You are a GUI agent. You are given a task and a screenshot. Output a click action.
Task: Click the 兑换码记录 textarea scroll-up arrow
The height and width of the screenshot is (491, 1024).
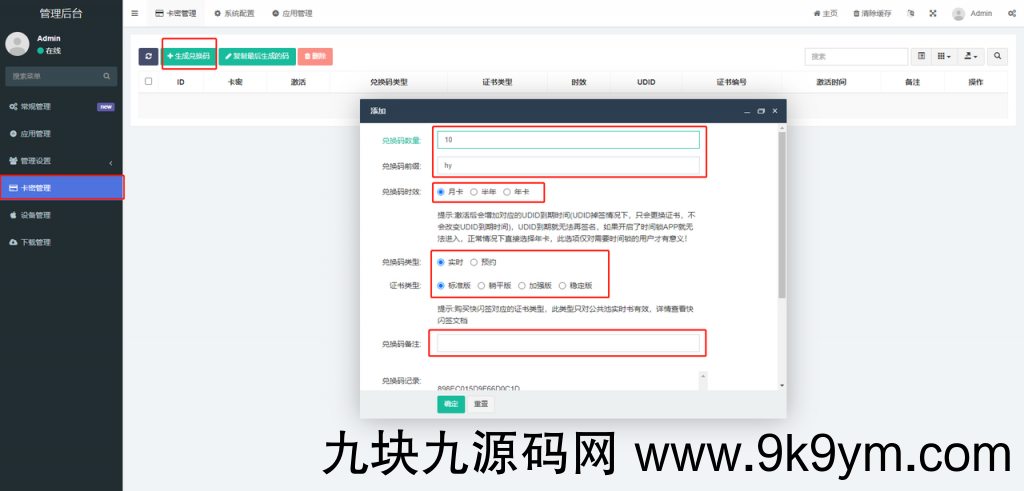[x=703, y=376]
